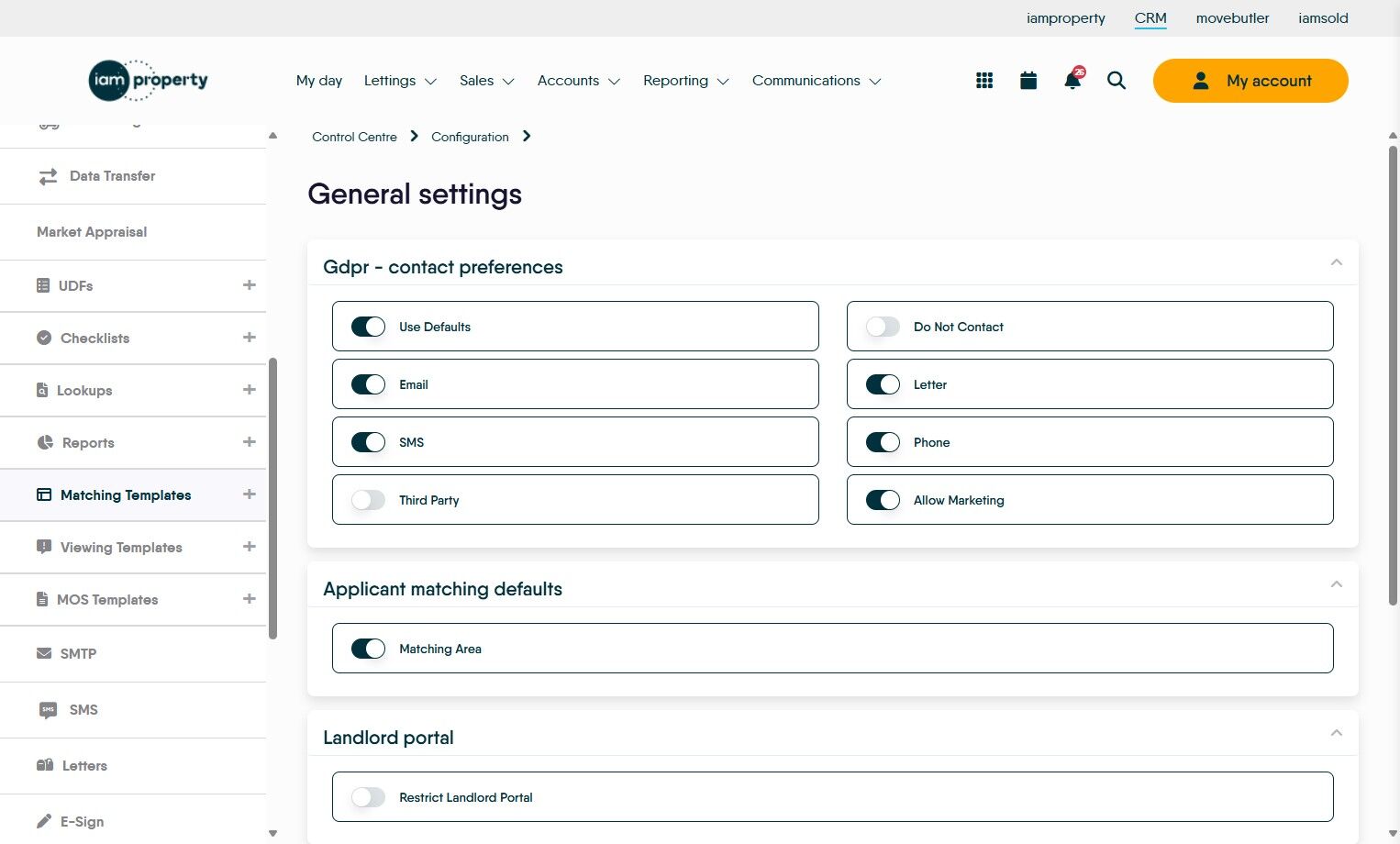Open the Lettings dropdown menu
The image size is (1400, 844).
400,81
